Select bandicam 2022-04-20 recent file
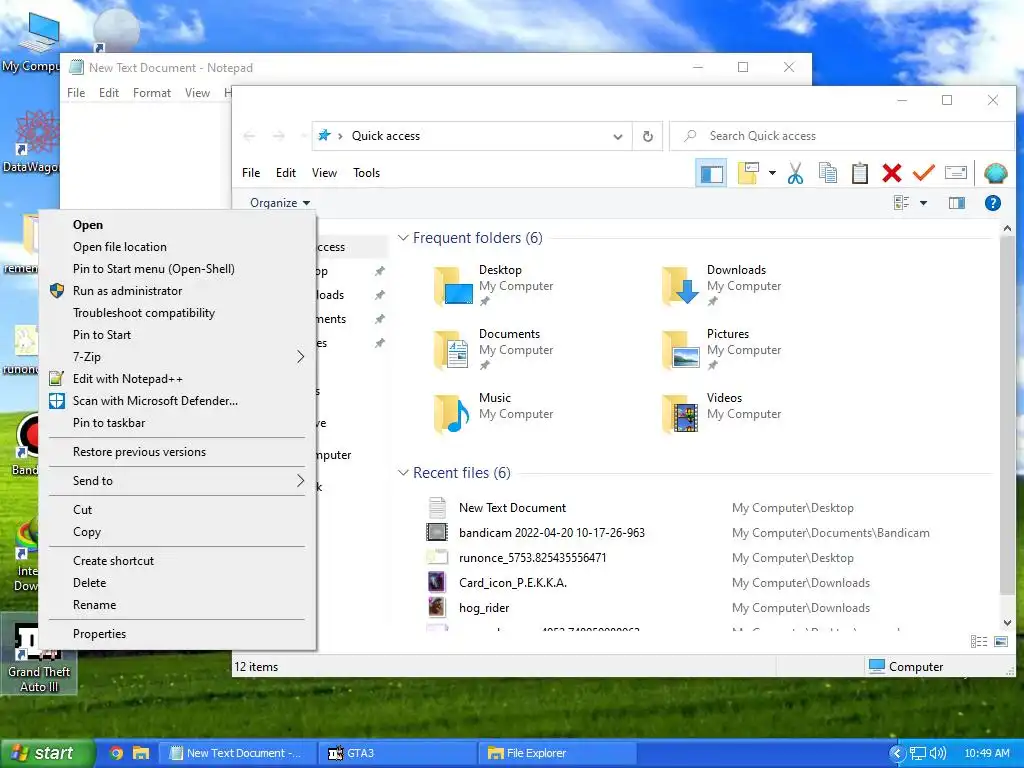This screenshot has height=768, width=1024. pyautogui.click(x=551, y=533)
